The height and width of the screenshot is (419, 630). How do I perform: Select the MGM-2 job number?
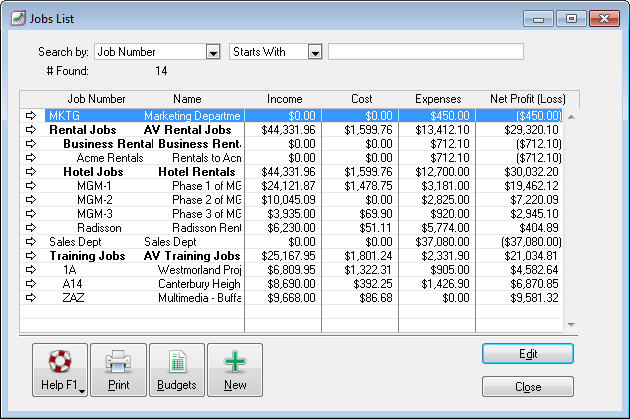click(95, 200)
